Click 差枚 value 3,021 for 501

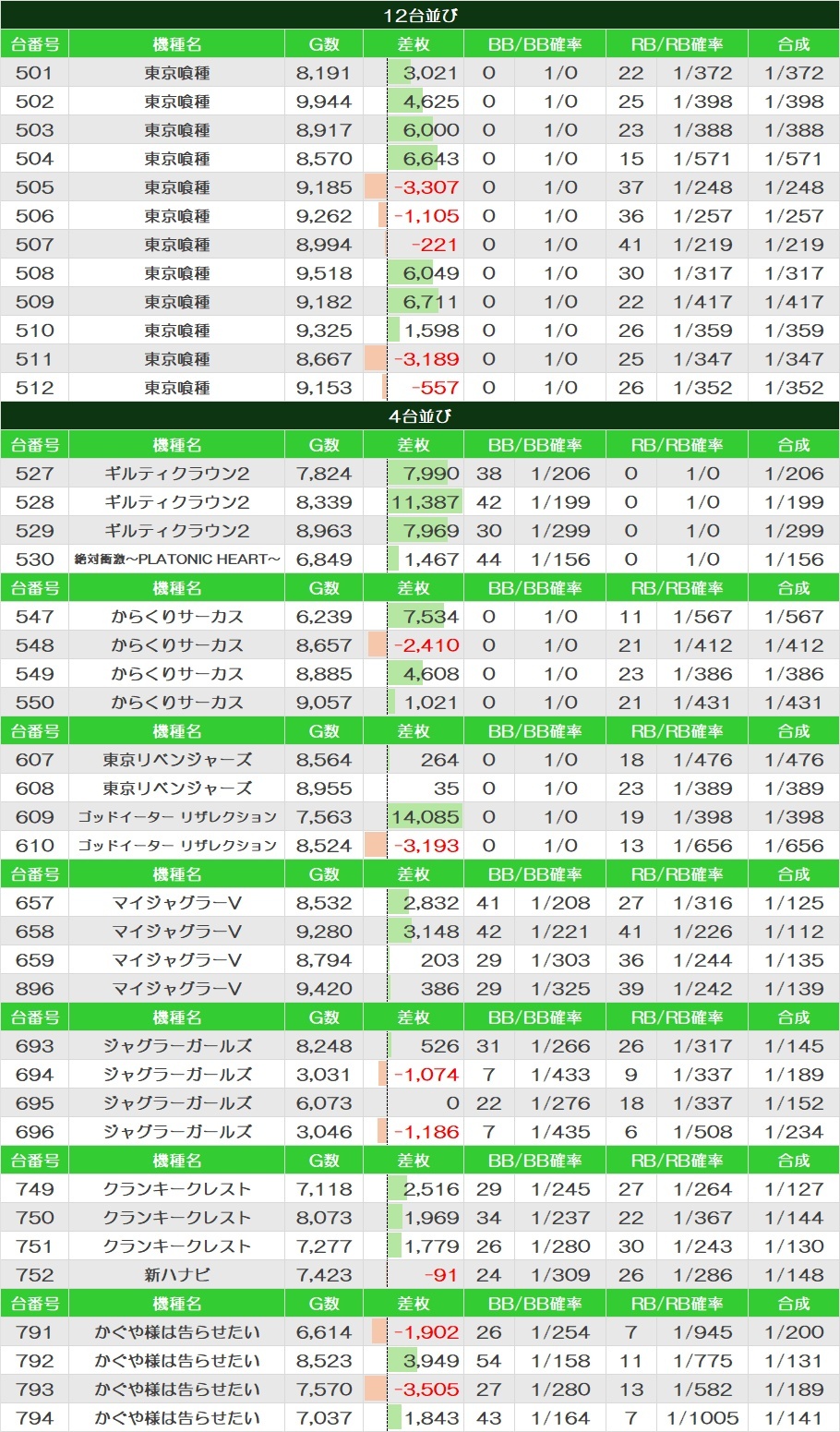(431, 73)
